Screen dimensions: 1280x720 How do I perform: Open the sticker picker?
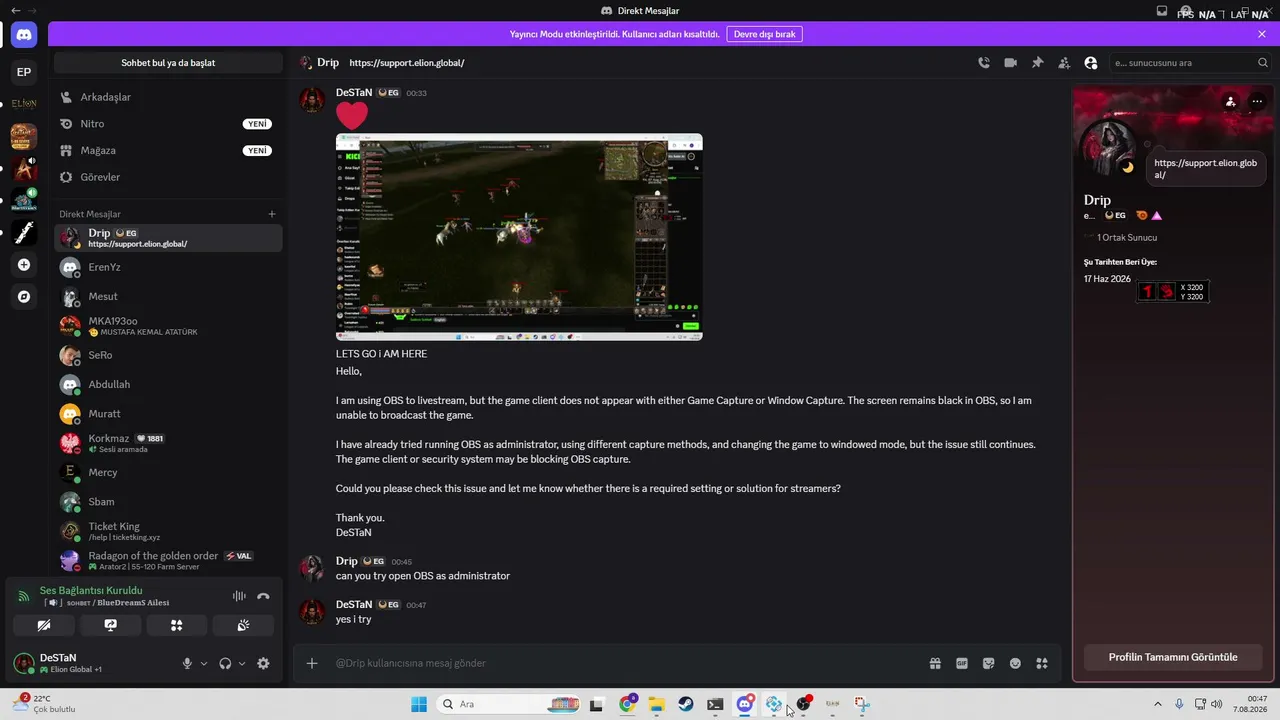click(989, 663)
